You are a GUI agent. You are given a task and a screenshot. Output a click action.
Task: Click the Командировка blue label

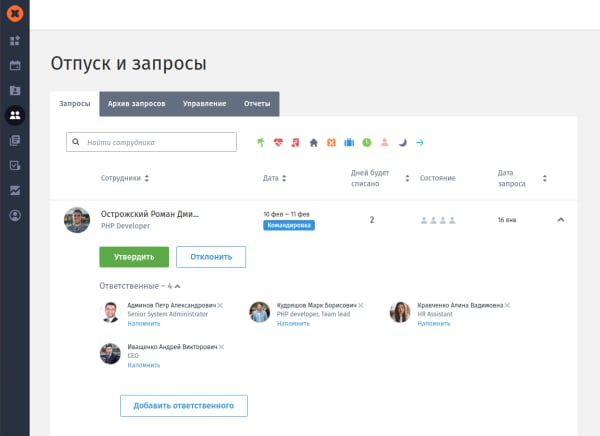289,225
